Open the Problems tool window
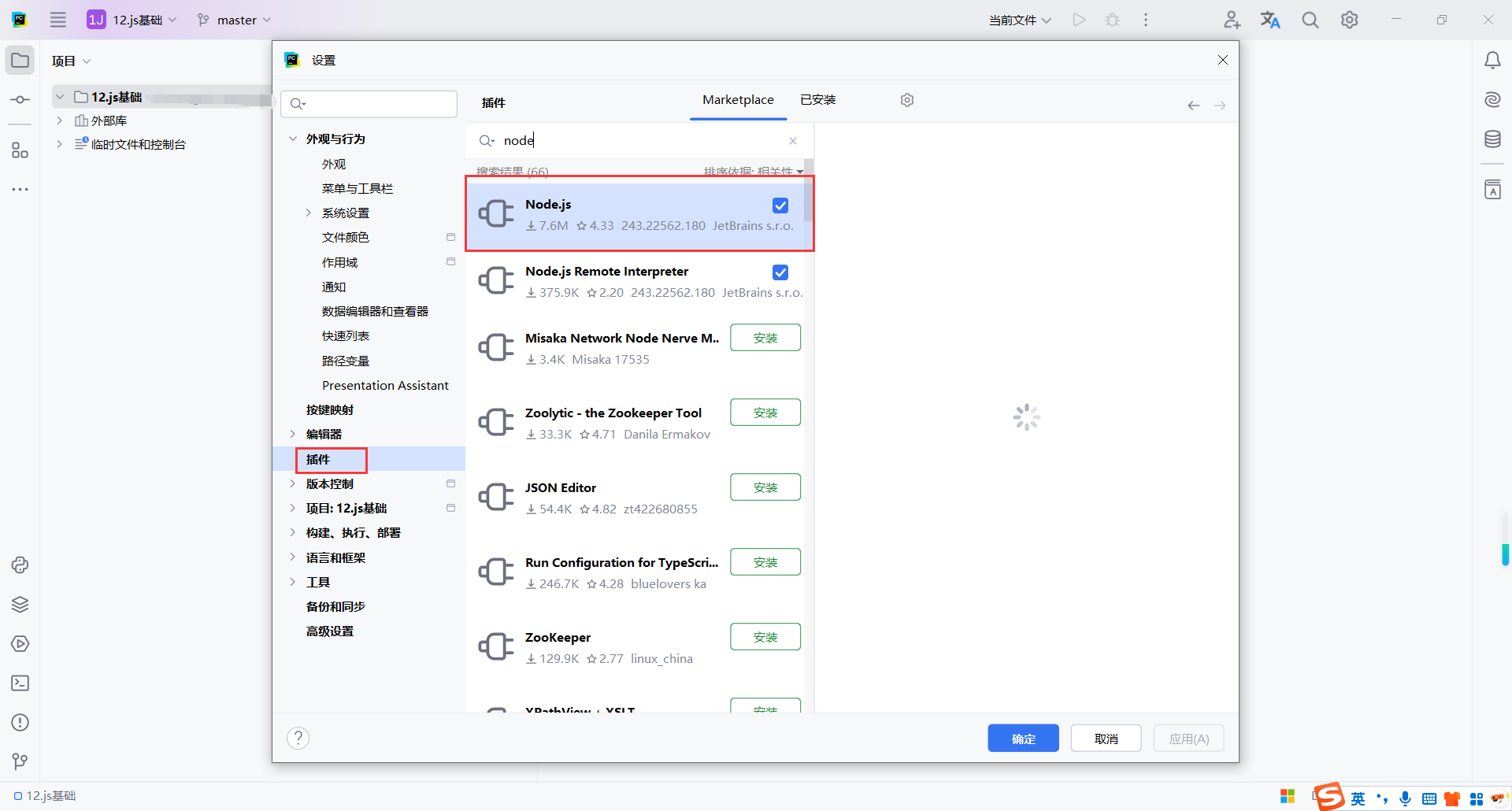Viewport: 1512px width, 811px height. coord(20,723)
